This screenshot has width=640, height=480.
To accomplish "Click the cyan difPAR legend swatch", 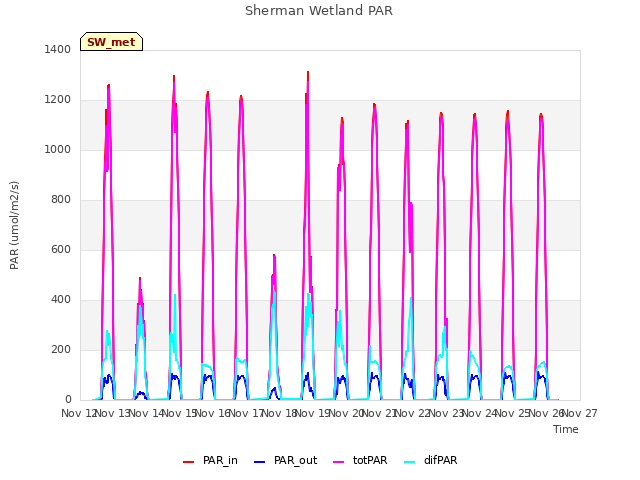I will coord(409,462).
